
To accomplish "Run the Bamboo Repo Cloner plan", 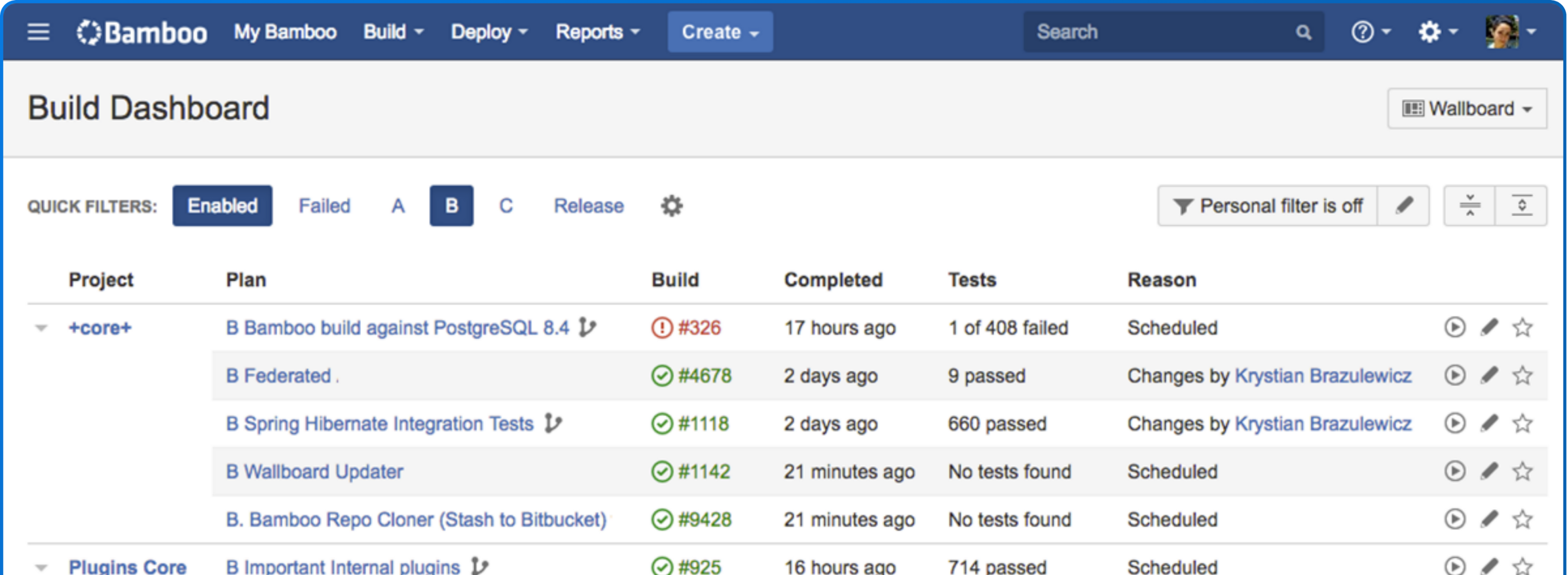I will pyautogui.click(x=1455, y=519).
